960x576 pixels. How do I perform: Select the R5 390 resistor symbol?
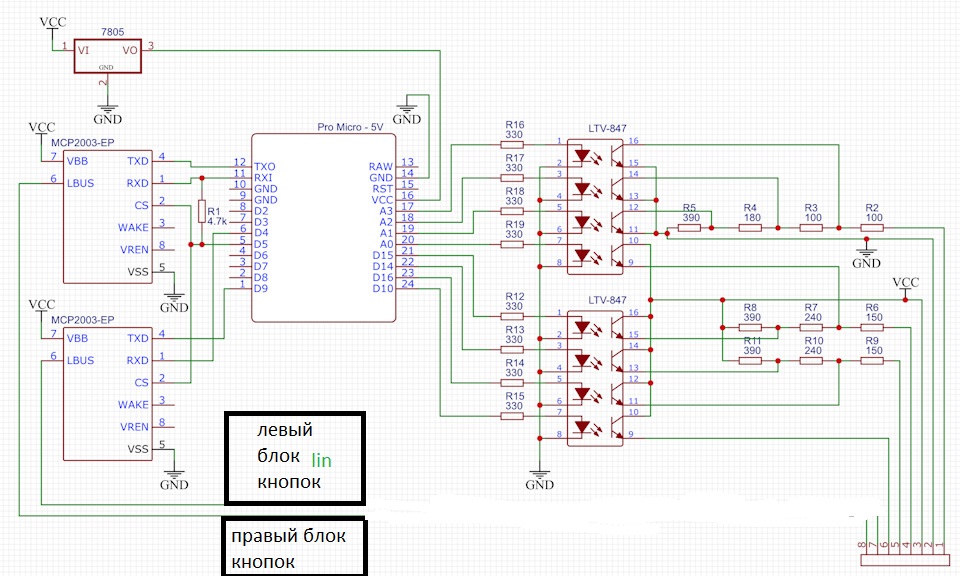tap(689, 228)
